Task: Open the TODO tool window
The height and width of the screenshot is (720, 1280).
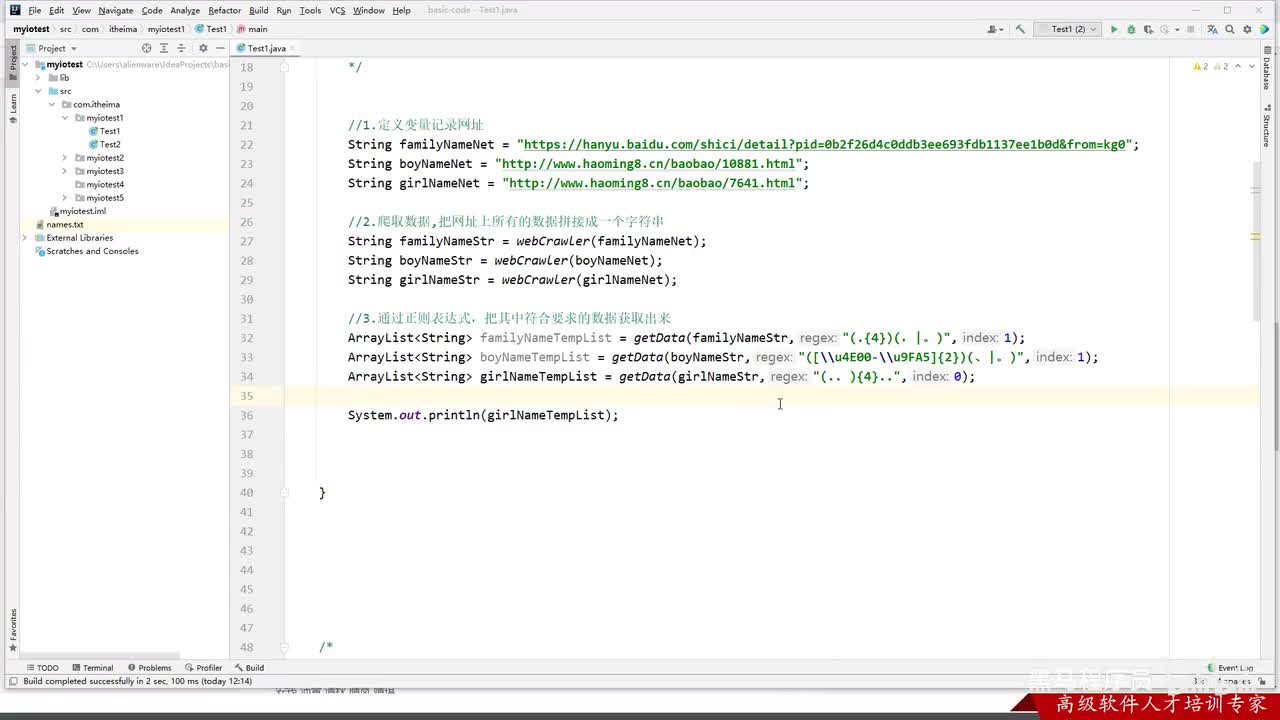Action: (x=43, y=668)
